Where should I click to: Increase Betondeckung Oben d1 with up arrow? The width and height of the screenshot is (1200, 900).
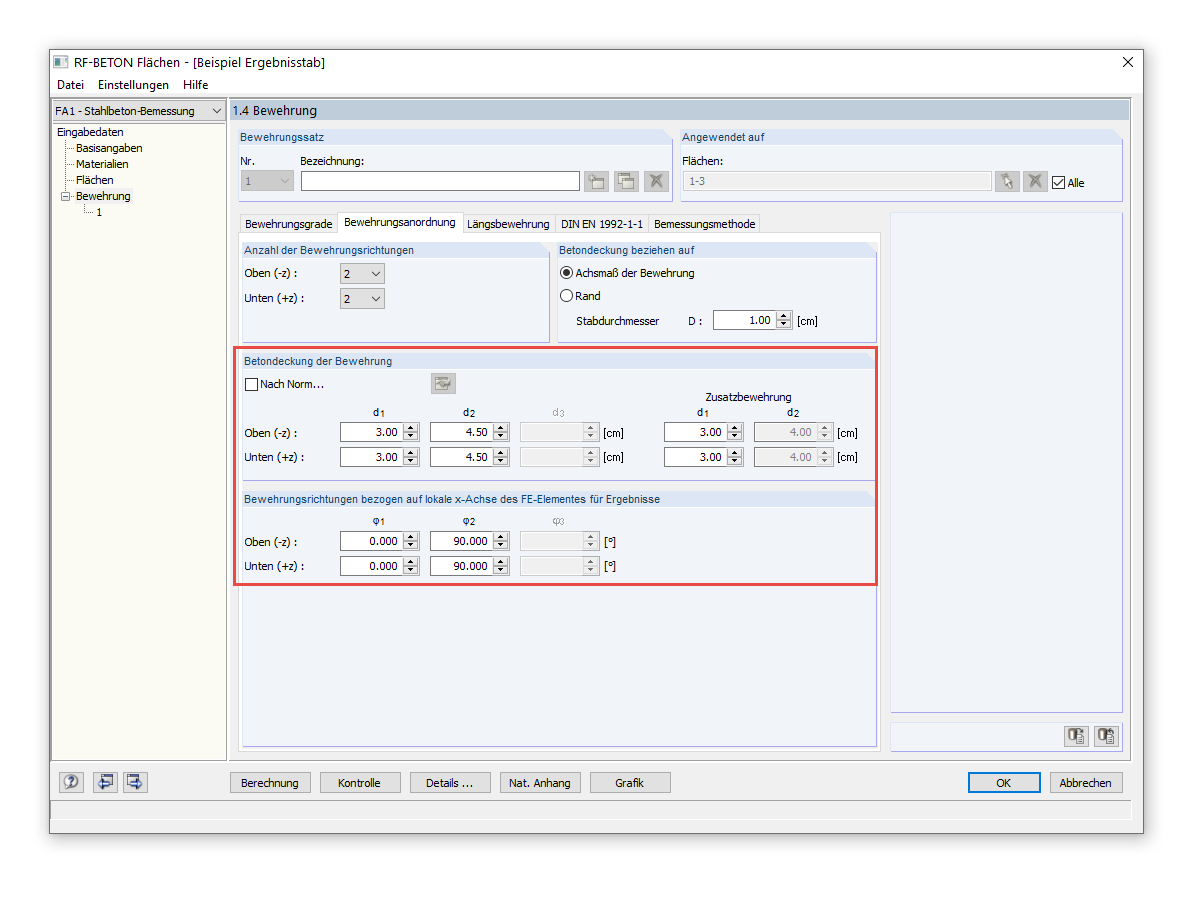(410, 427)
